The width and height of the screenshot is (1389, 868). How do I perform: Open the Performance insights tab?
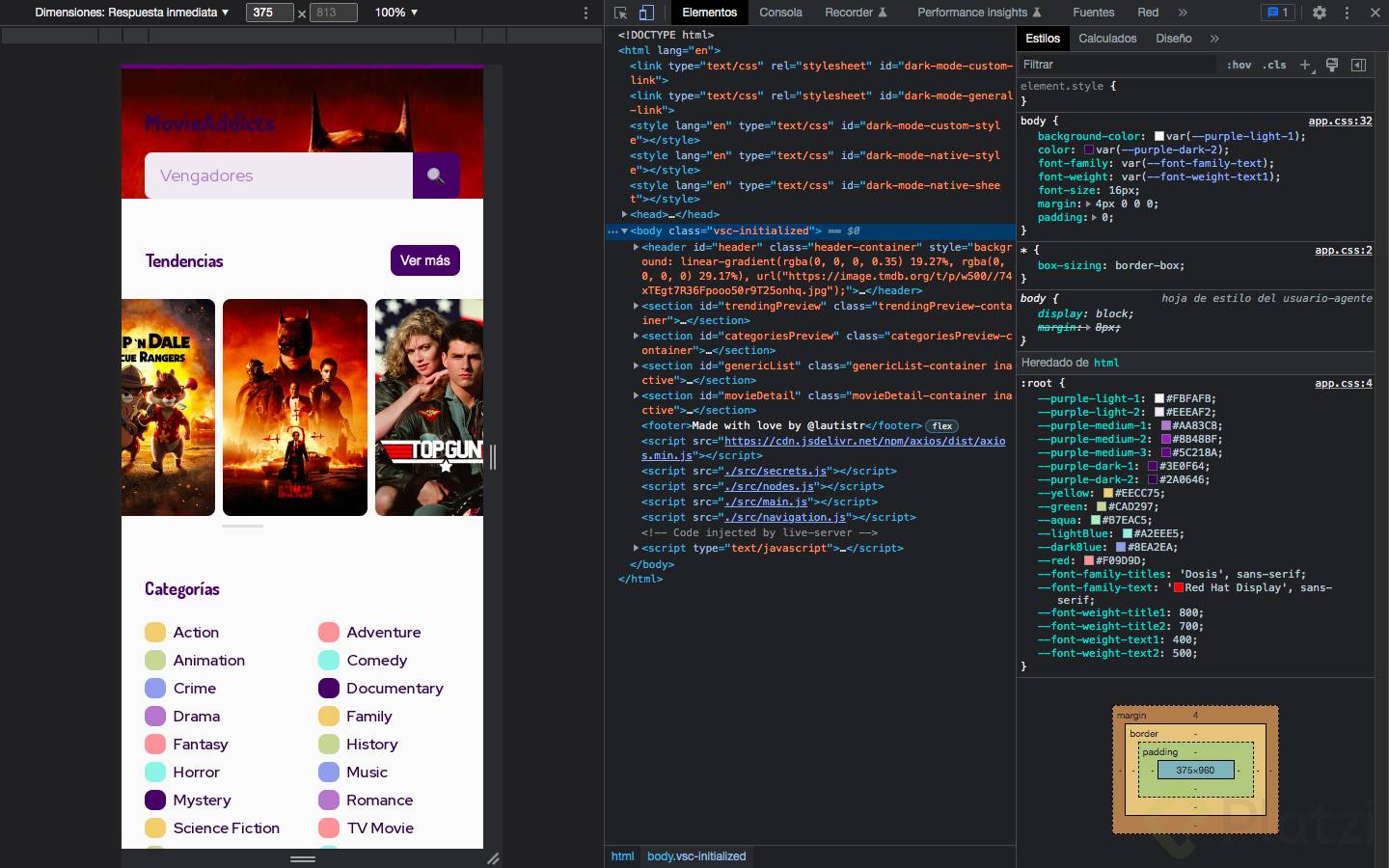979,13
